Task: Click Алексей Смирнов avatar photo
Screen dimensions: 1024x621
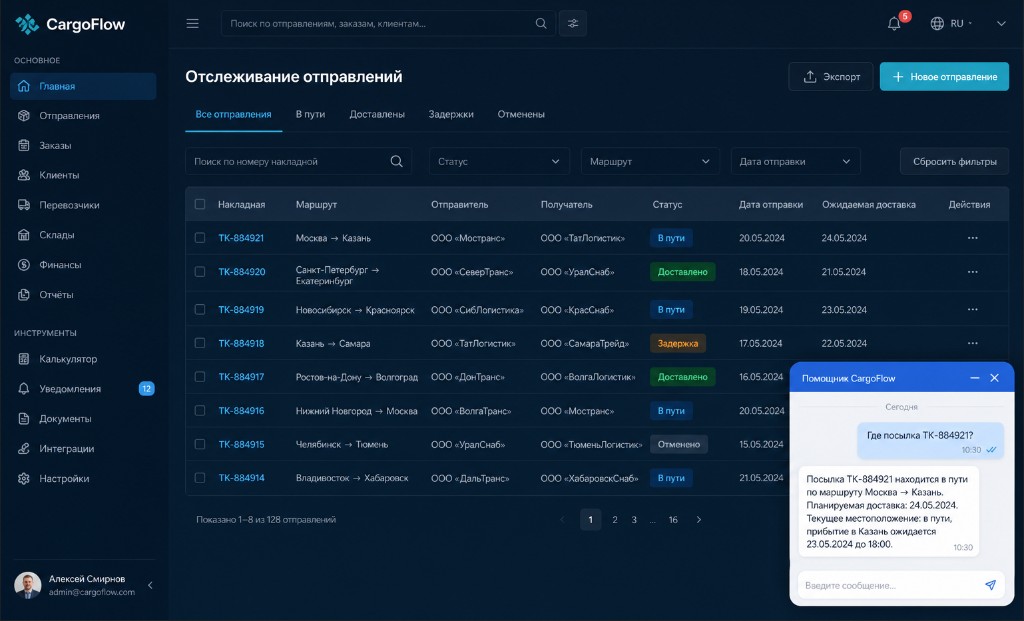Action: tap(28, 585)
